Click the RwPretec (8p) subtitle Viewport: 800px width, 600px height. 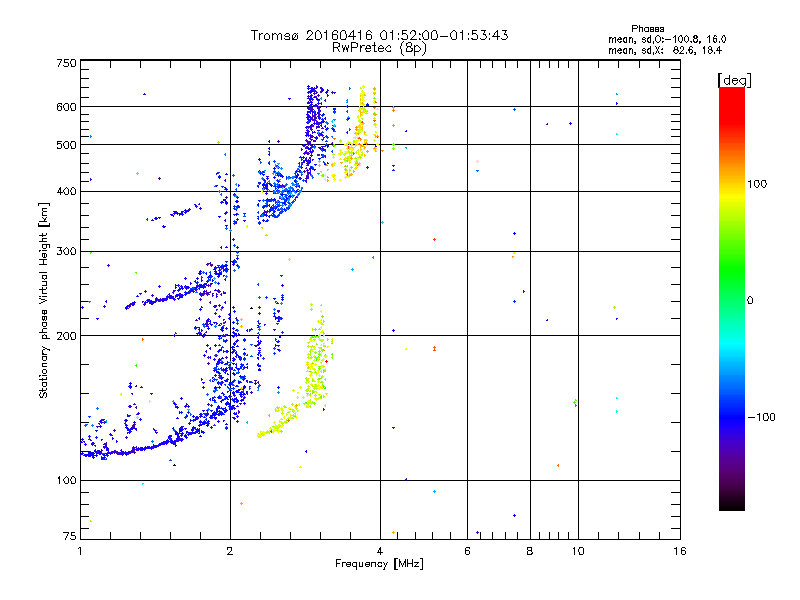379,48
